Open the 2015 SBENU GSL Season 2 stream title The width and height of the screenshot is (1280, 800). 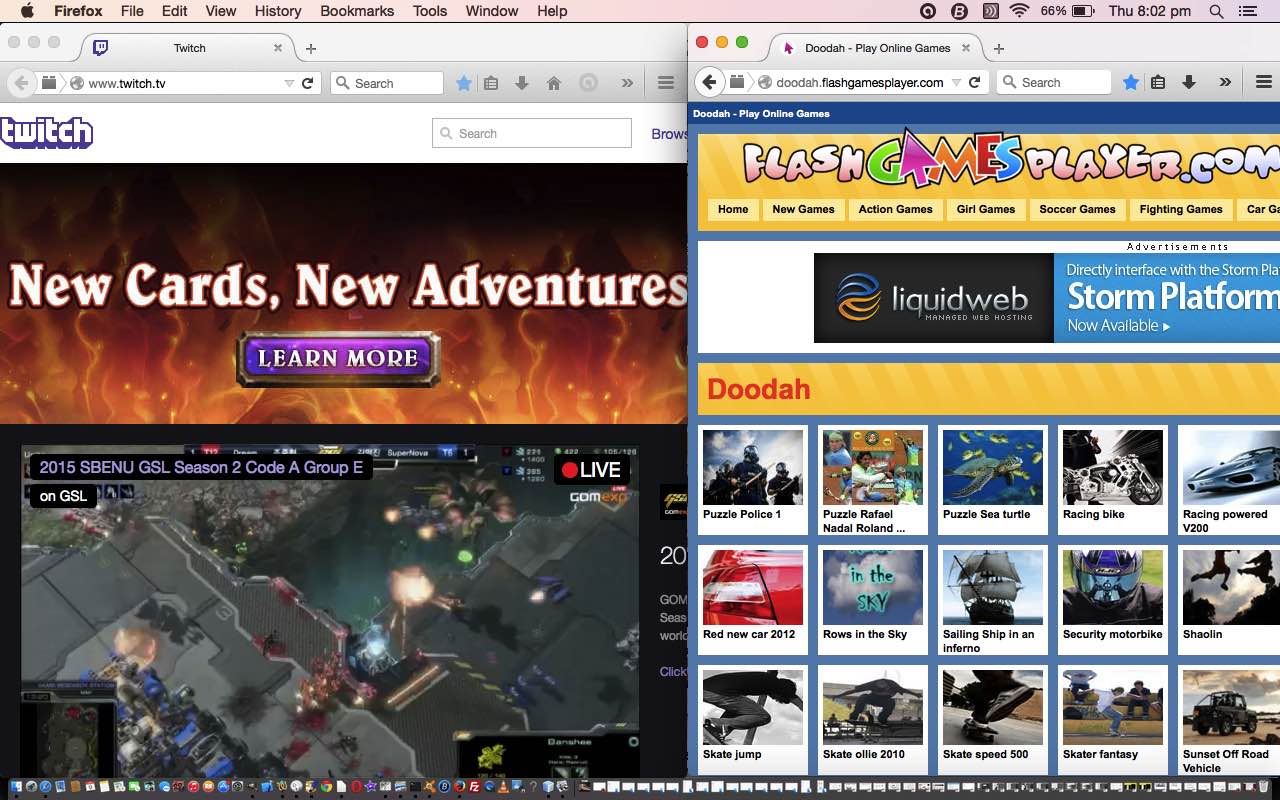[x=201, y=467]
